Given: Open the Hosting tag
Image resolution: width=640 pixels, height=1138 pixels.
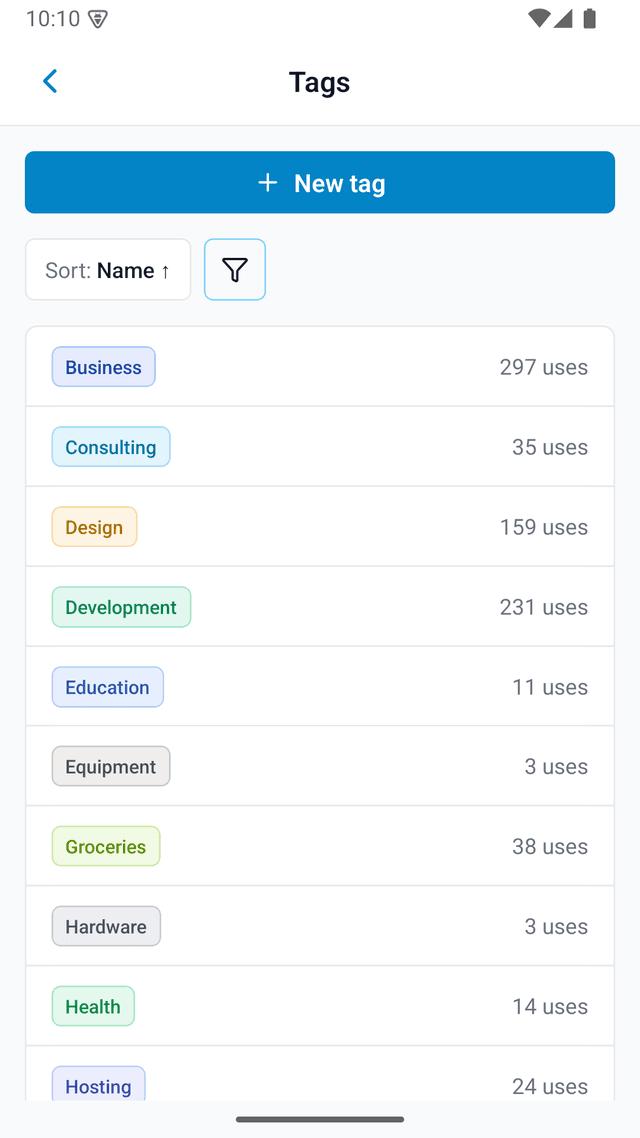Looking at the screenshot, I should click(99, 1085).
